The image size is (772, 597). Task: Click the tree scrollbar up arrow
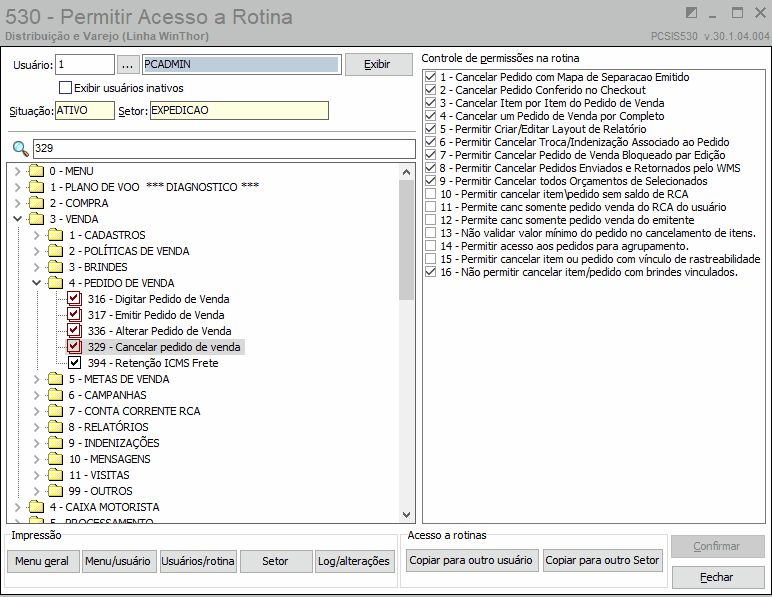[406, 172]
